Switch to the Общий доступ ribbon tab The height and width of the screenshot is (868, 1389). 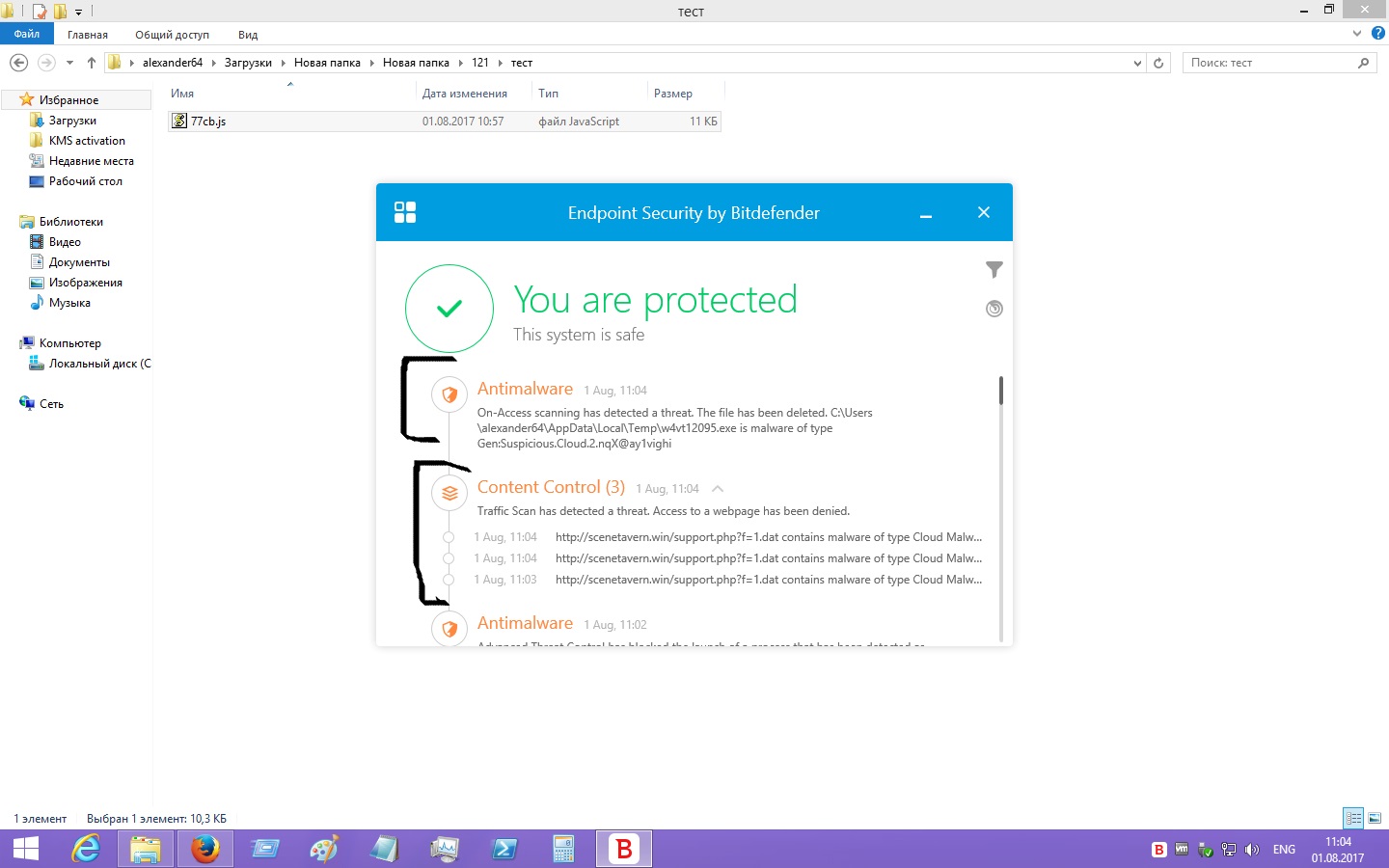[172, 35]
